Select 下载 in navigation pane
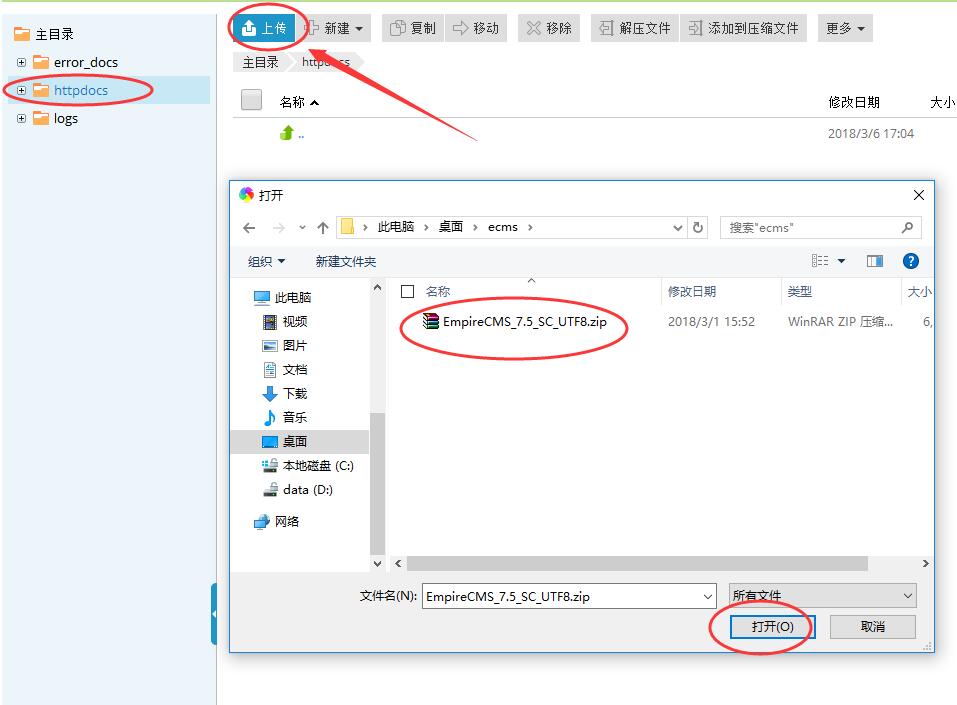 [285, 393]
